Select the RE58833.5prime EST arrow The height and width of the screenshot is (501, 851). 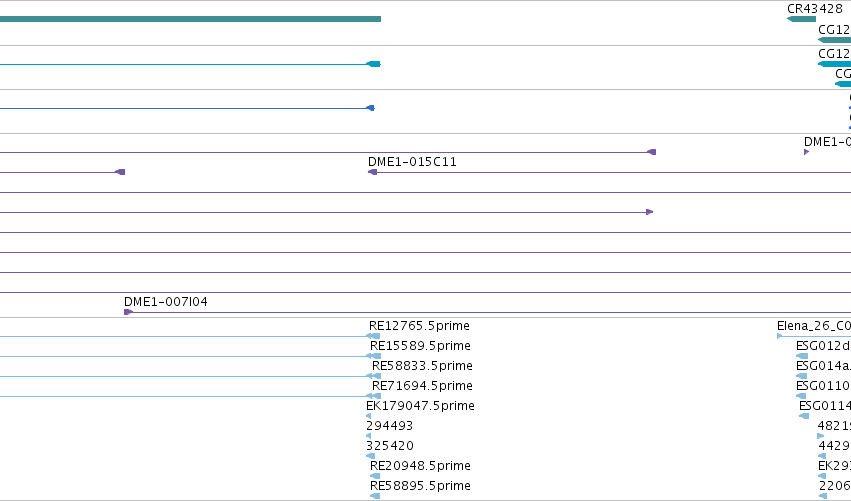click(x=373, y=376)
